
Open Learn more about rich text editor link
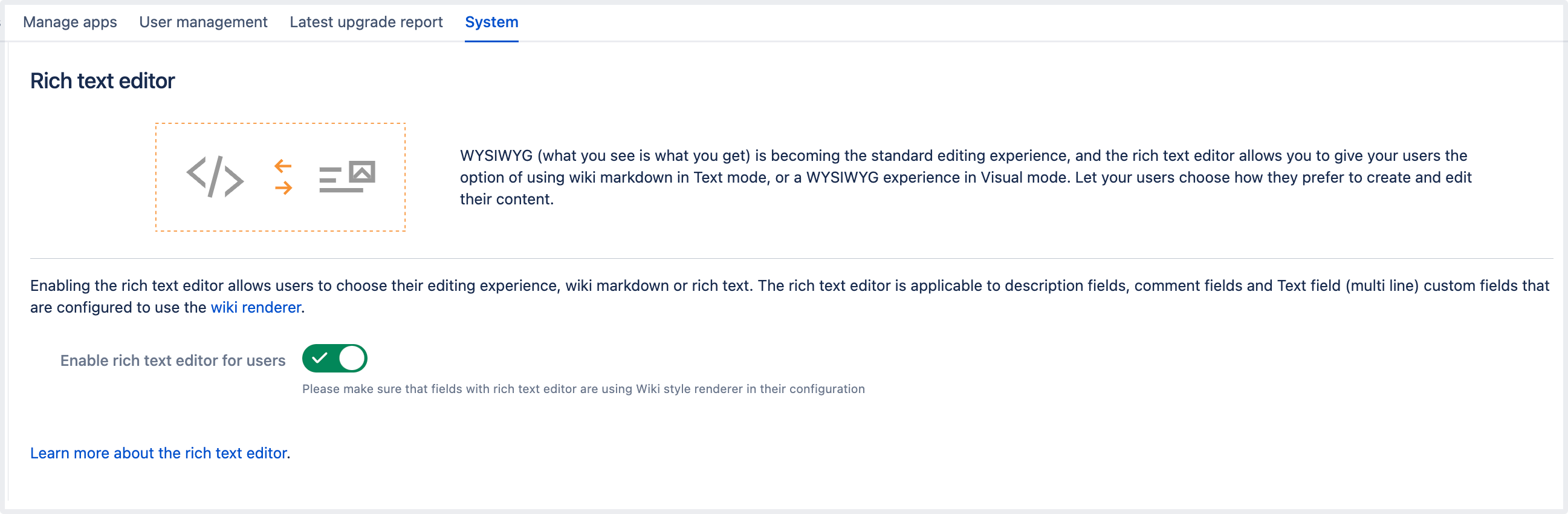(x=158, y=453)
